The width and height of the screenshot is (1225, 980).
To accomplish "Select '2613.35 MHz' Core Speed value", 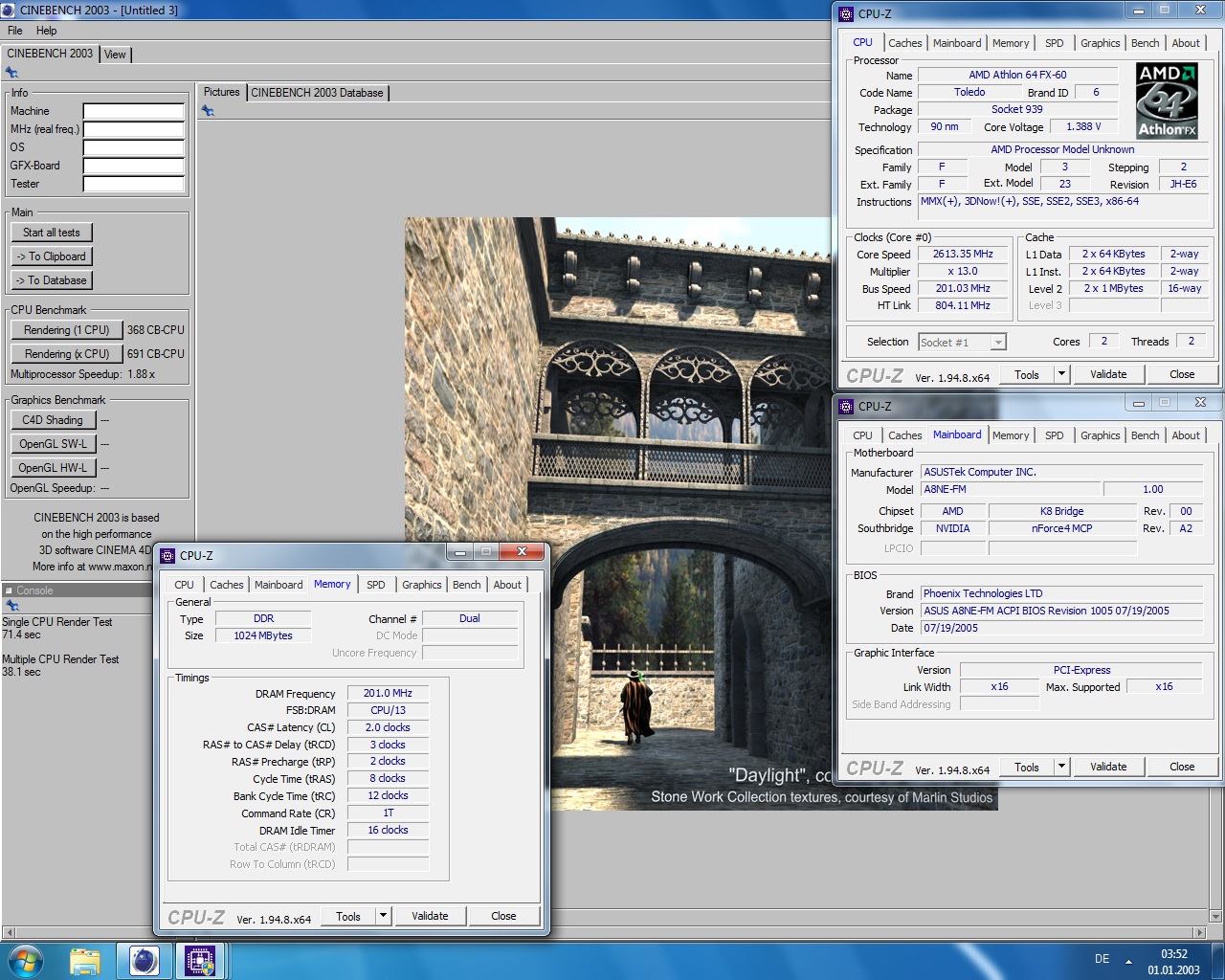I will coord(963,255).
